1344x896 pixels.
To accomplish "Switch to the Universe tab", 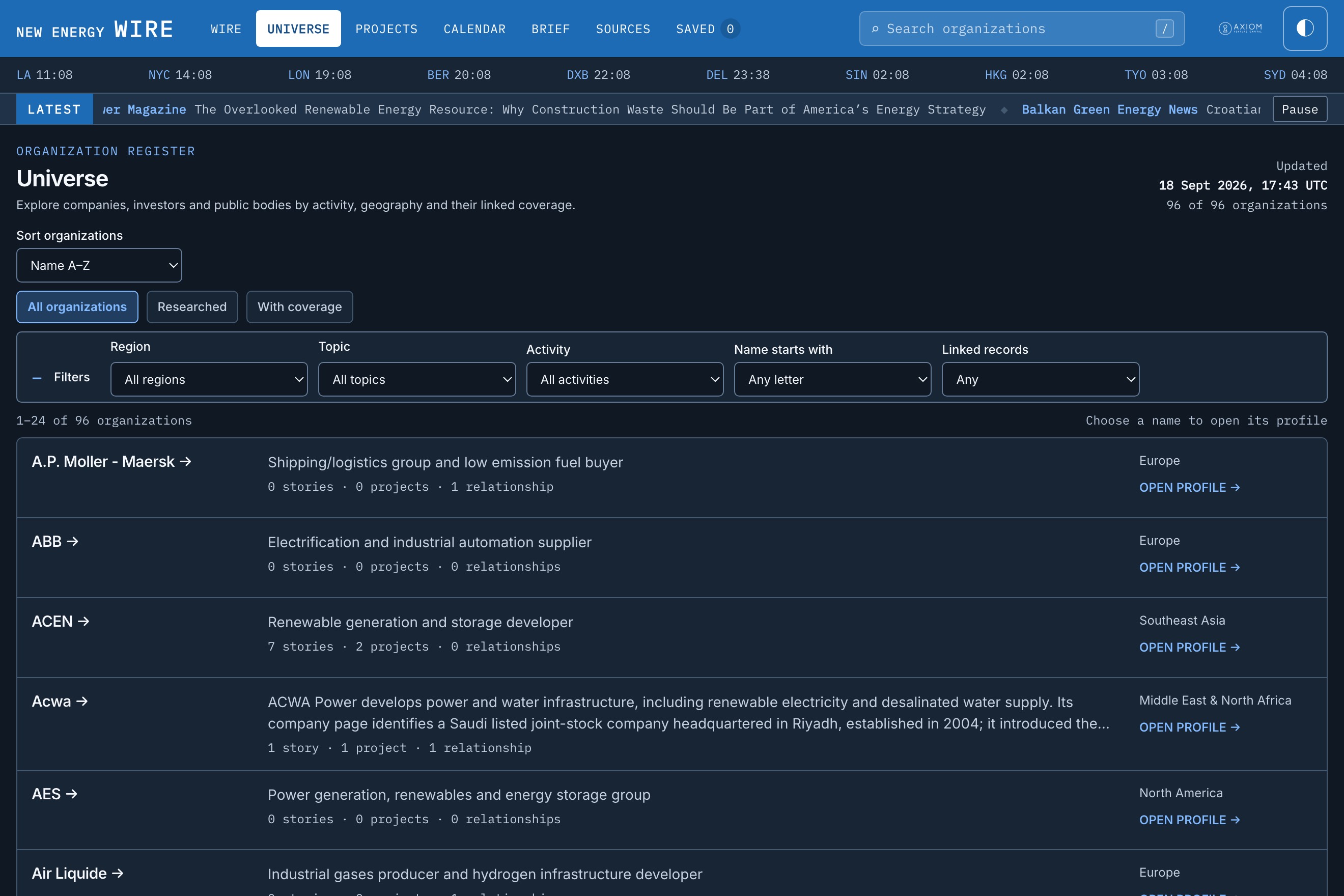I will click(298, 29).
